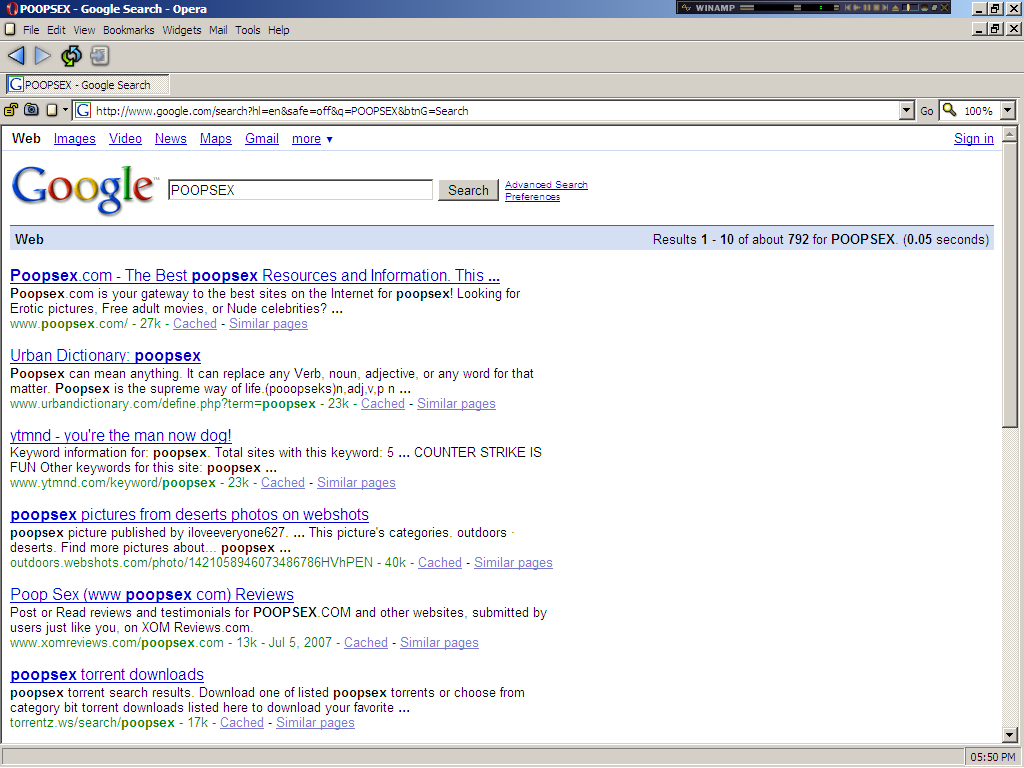Click the Sign in link
Viewport: 1024px width, 768px height.
[973, 139]
